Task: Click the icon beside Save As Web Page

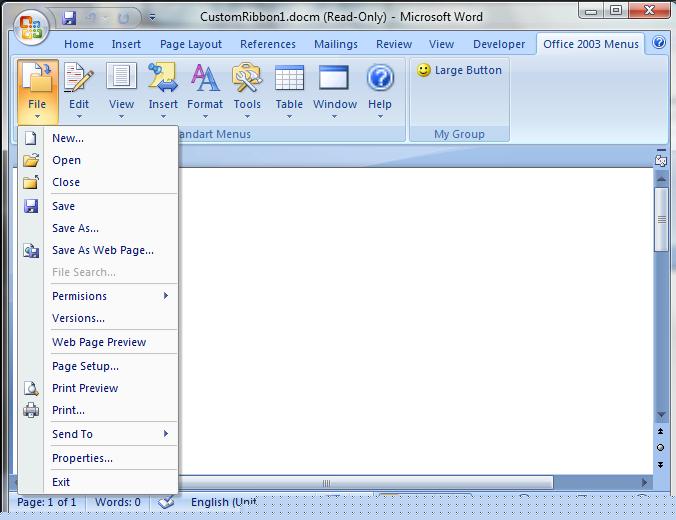Action: click(31, 250)
